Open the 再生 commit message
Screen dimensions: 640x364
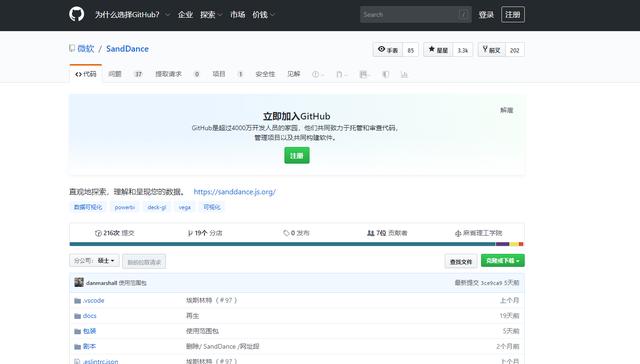tap(192, 316)
